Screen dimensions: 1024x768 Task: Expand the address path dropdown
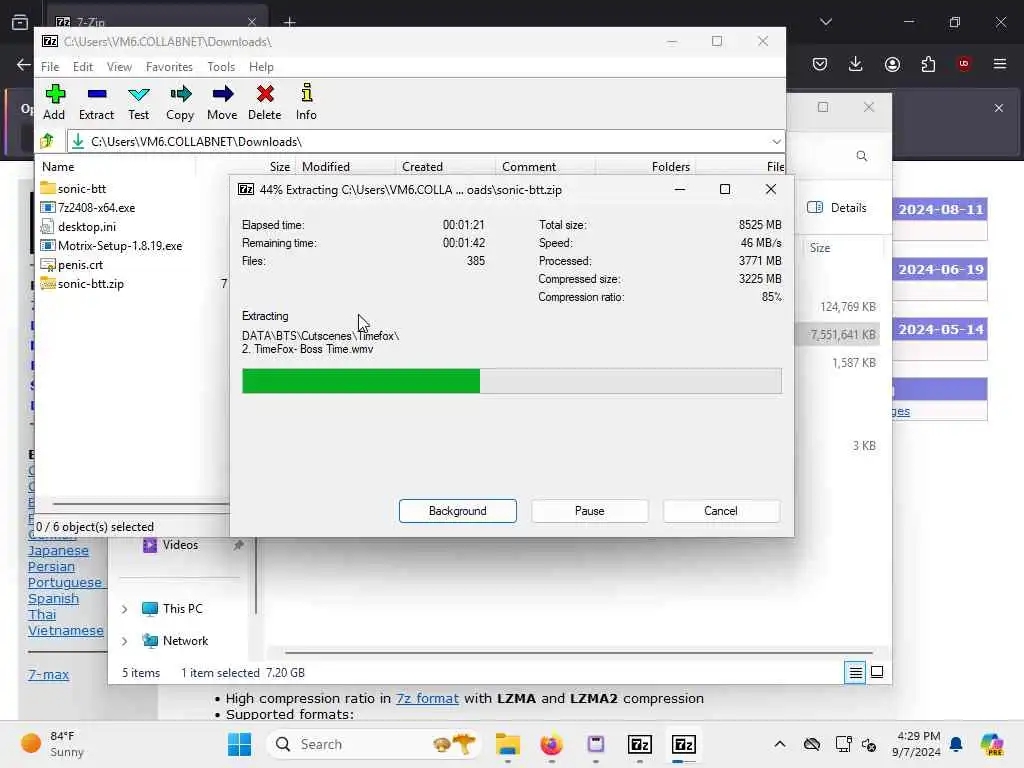pos(776,142)
